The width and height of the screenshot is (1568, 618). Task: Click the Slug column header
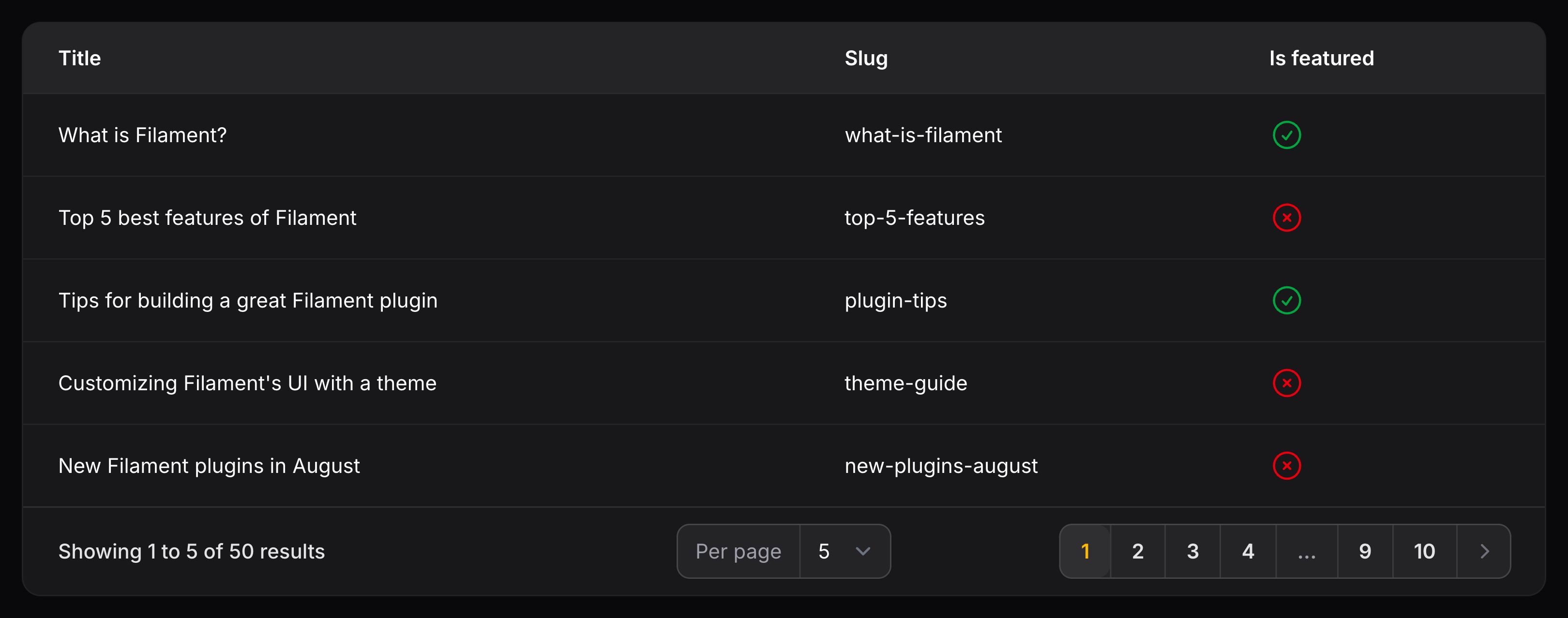(x=866, y=59)
